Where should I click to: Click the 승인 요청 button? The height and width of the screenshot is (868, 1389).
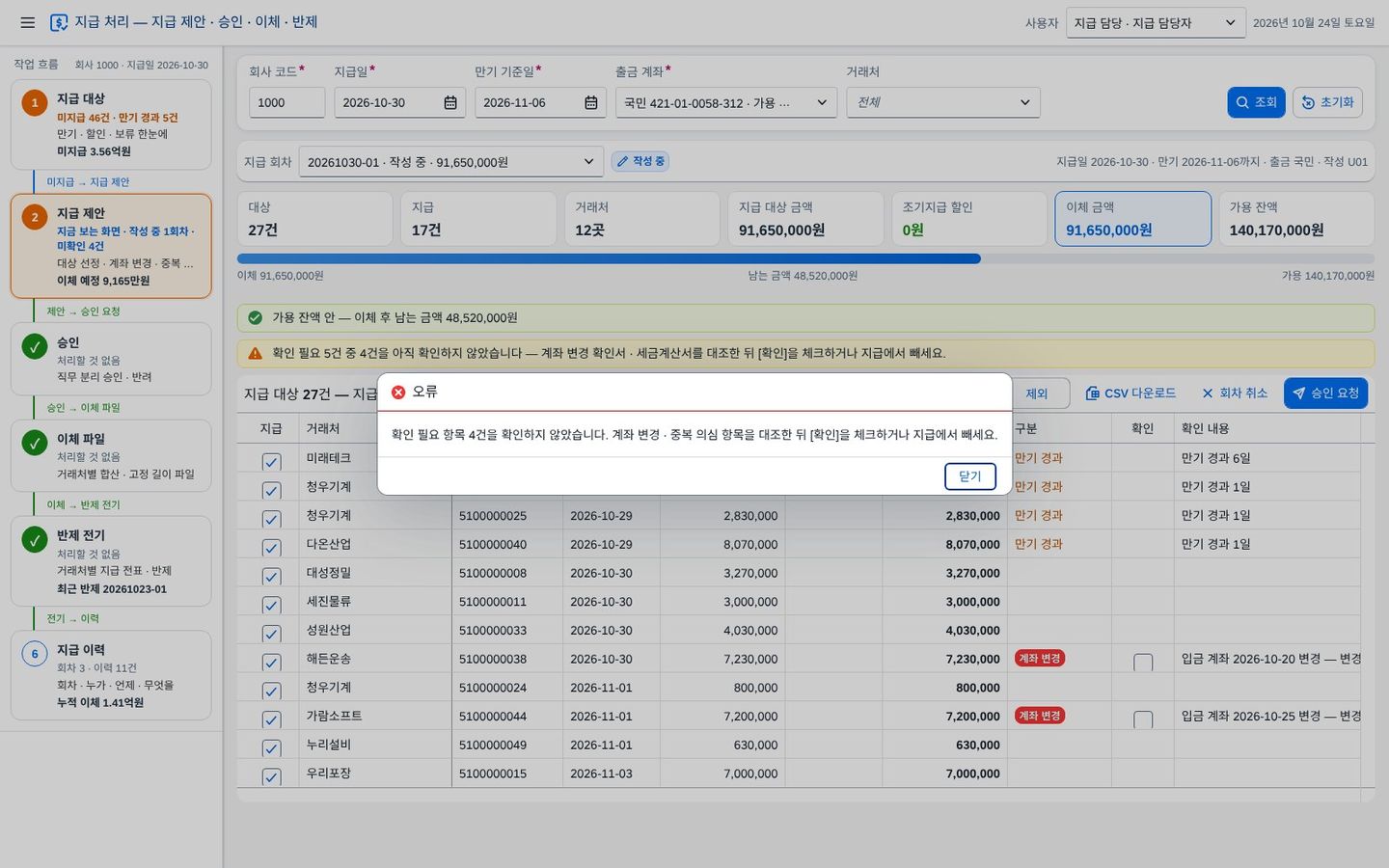[1325, 393]
